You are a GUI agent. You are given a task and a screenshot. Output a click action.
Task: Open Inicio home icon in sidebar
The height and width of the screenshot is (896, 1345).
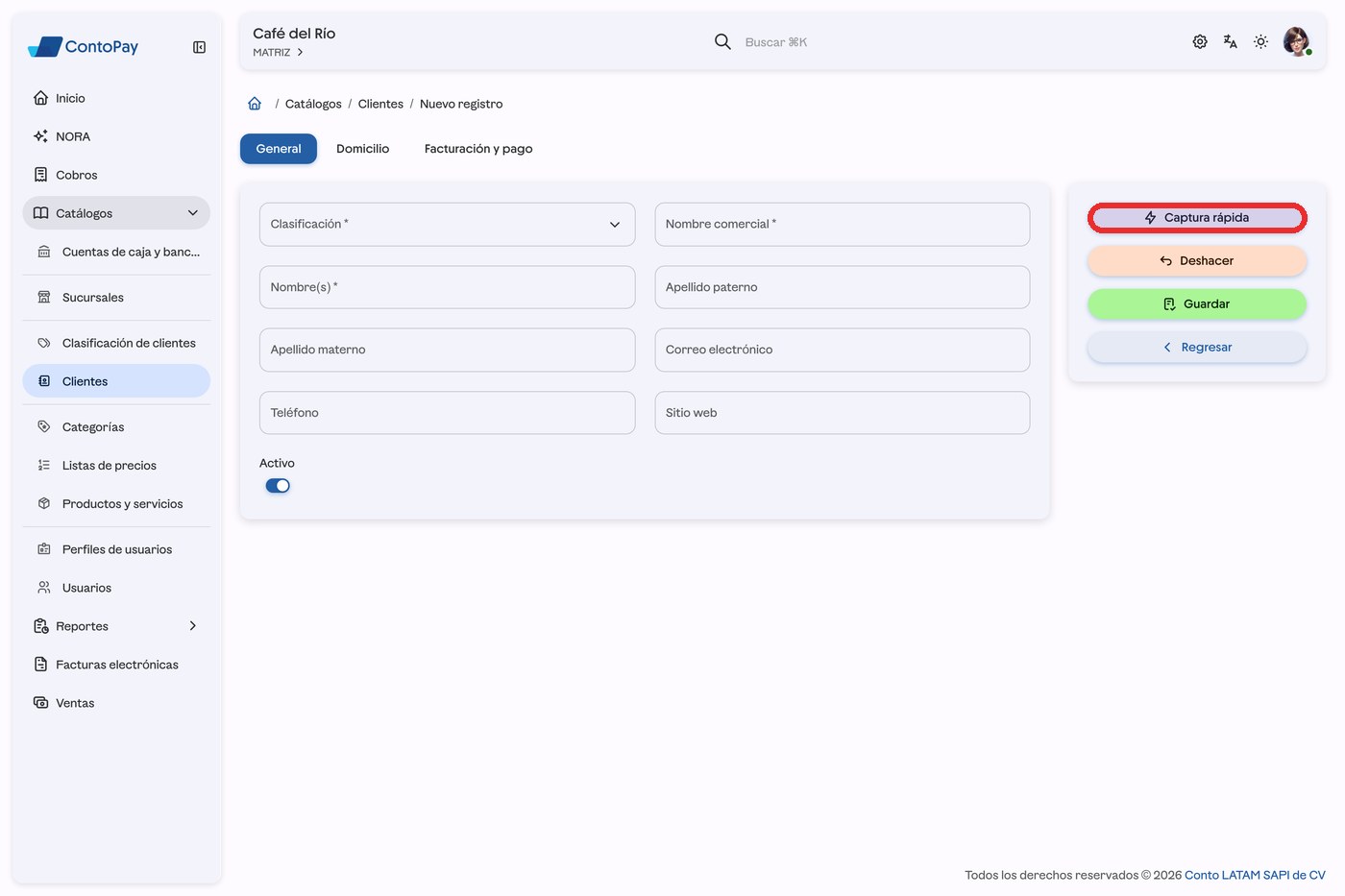tap(40, 98)
